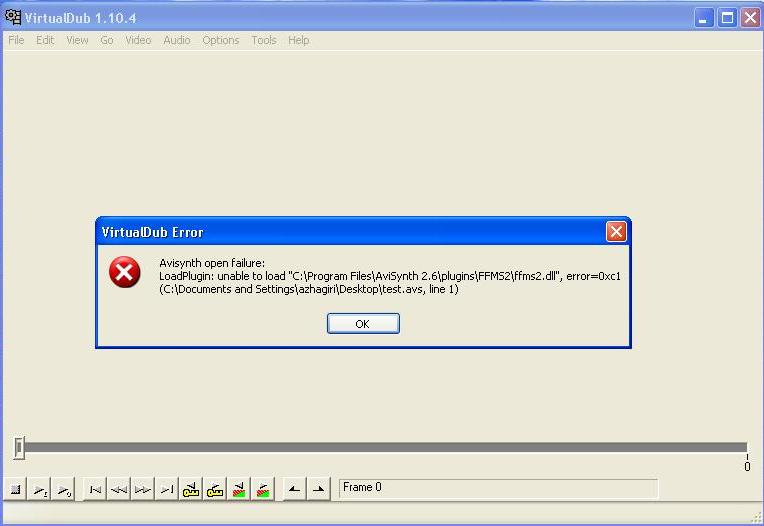The height and width of the screenshot is (526, 764).
Task: Click the 'Avisynth open failure:' text
Action: (x=212, y=263)
